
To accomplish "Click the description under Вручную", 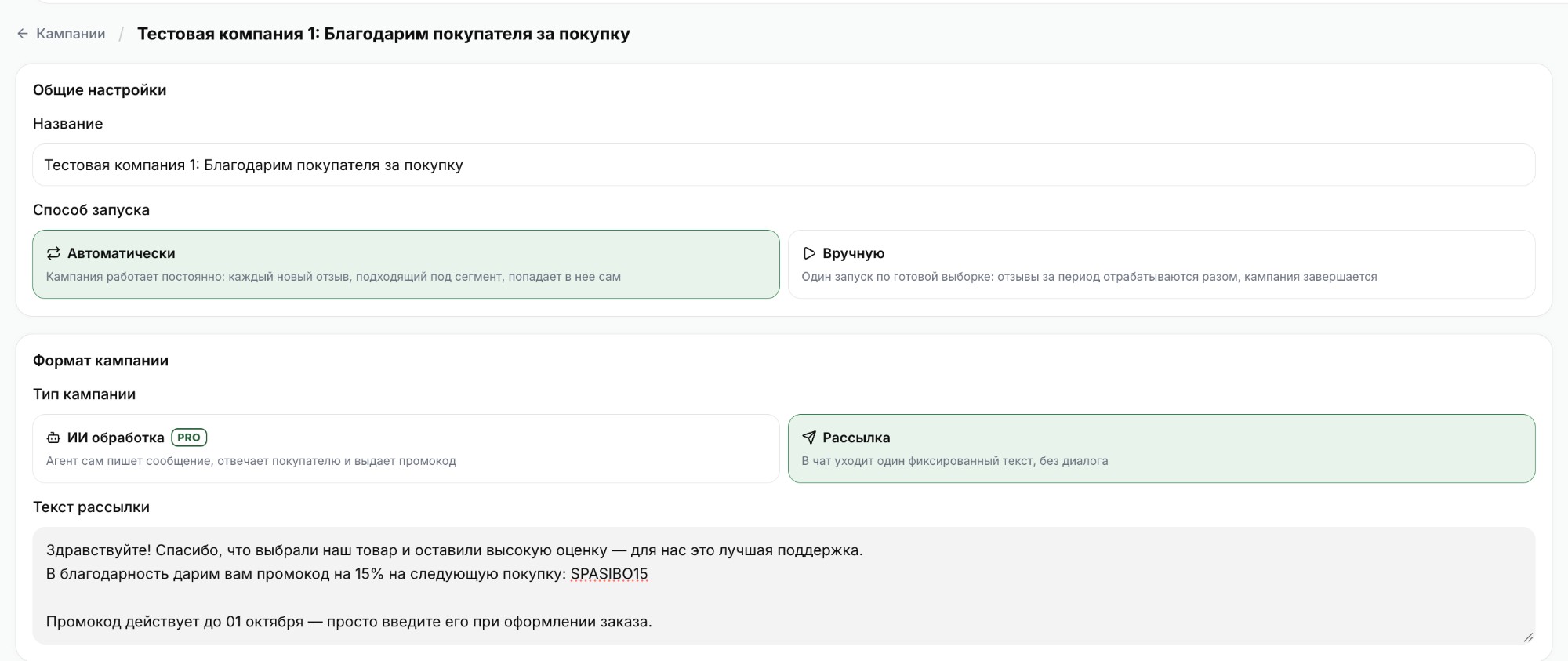I will tap(1089, 277).
